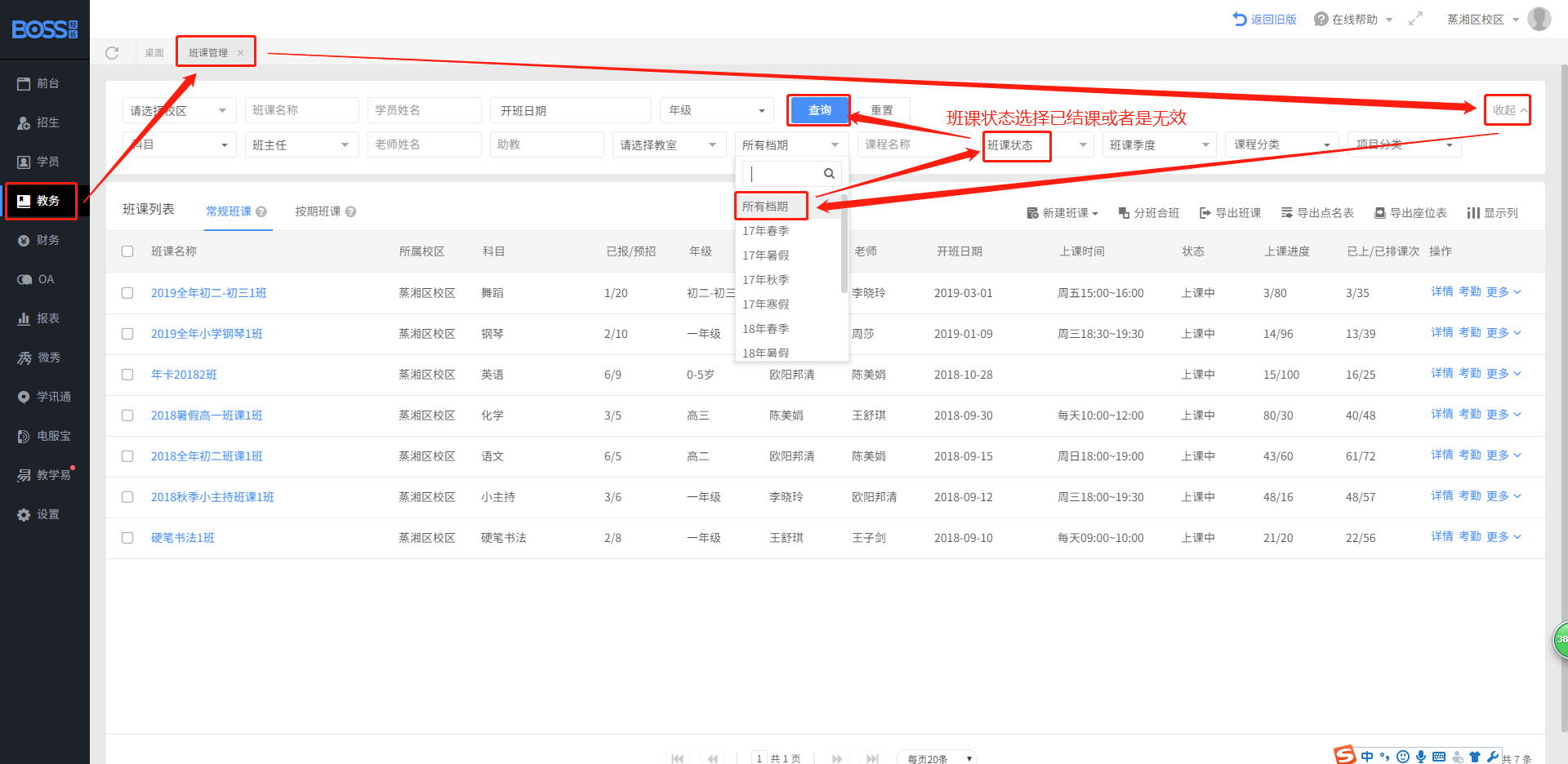Click the fullscreen expand icon in header
The image size is (1568, 764).
tap(1415, 19)
